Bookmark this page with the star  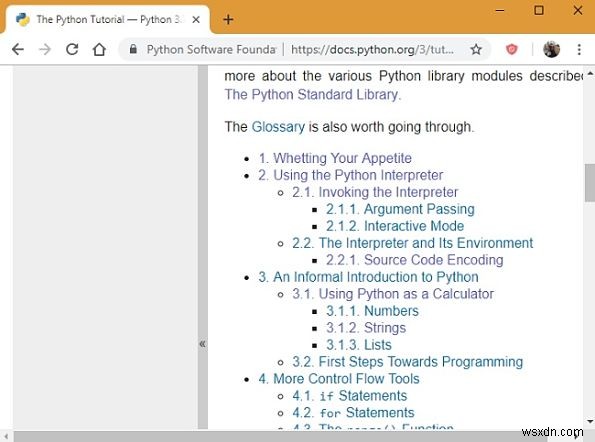coord(476,49)
